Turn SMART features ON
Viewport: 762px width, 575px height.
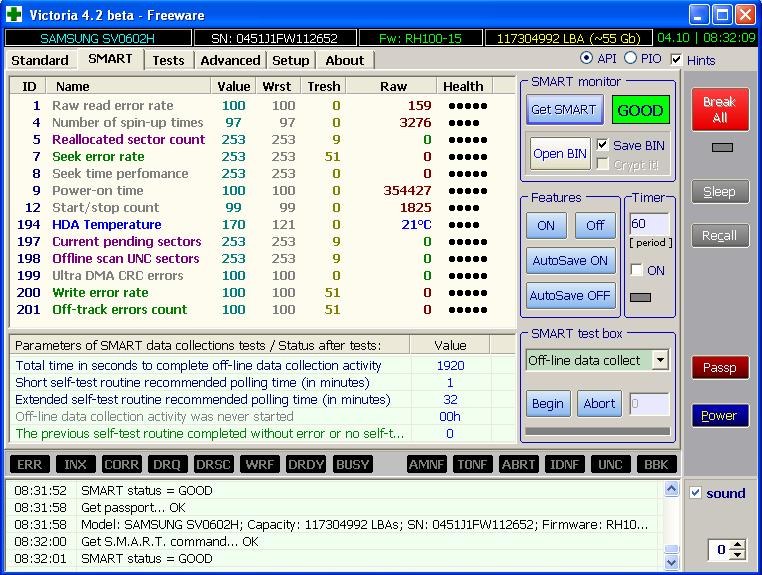[x=546, y=226]
